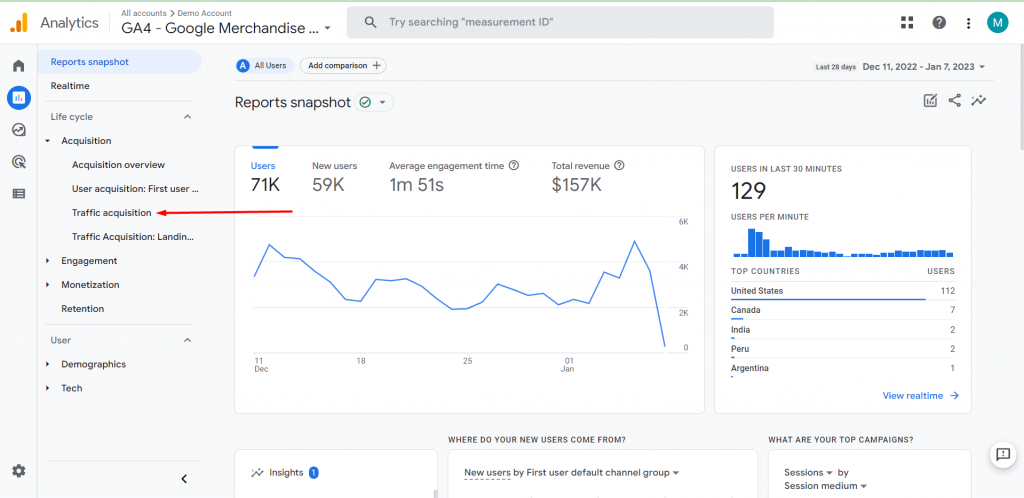Image resolution: width=1024 pixels, height=498 pixels.
Task: Open the property selector dropdown arrow
Action: click(327, 29)
